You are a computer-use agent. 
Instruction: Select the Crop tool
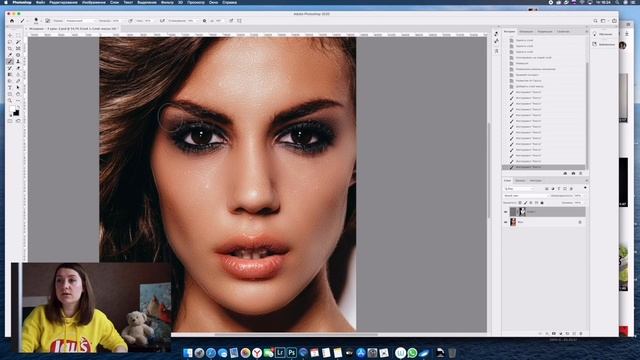(x=10, y=49)
